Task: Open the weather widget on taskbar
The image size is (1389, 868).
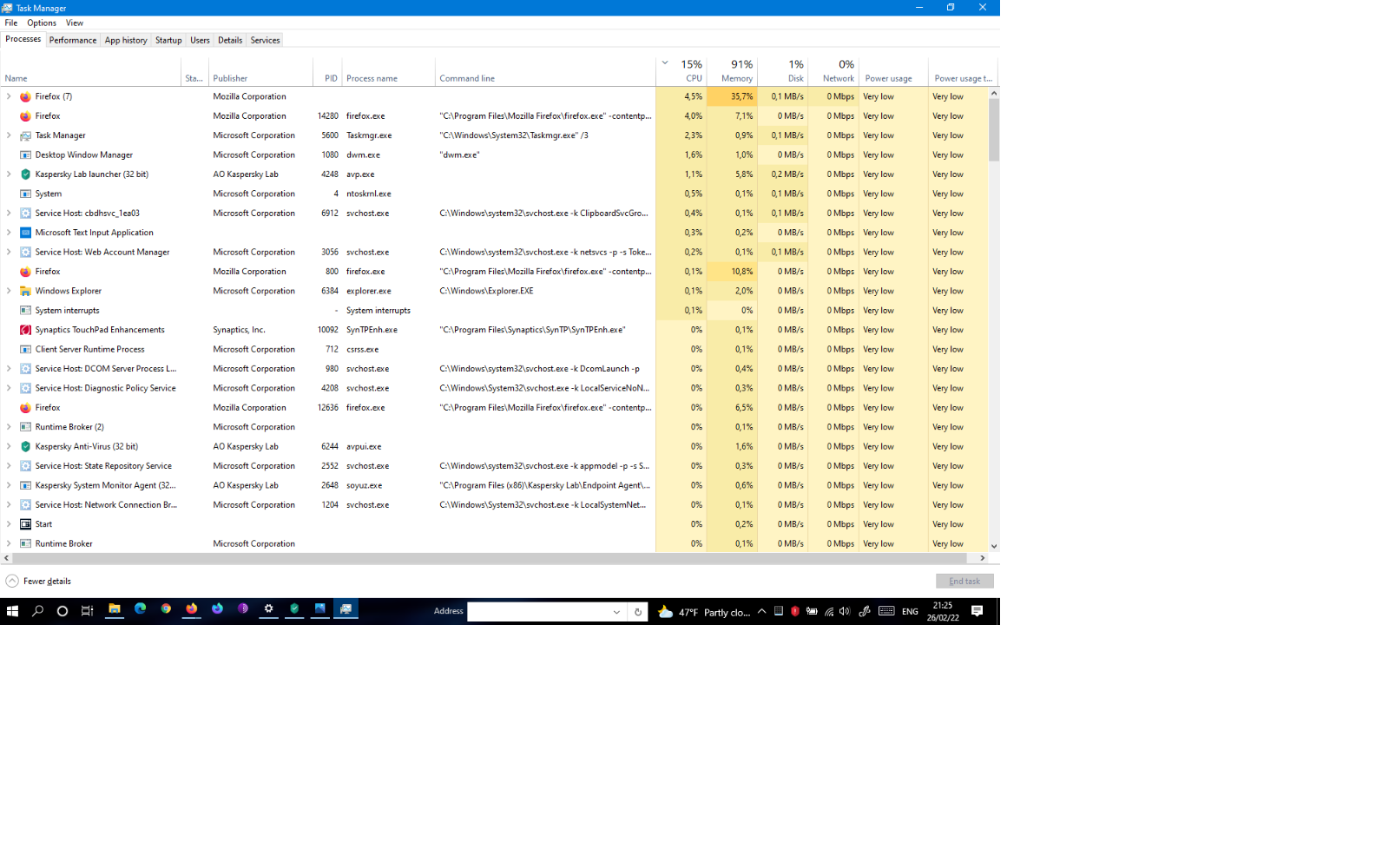Action: tap(704, 612)
